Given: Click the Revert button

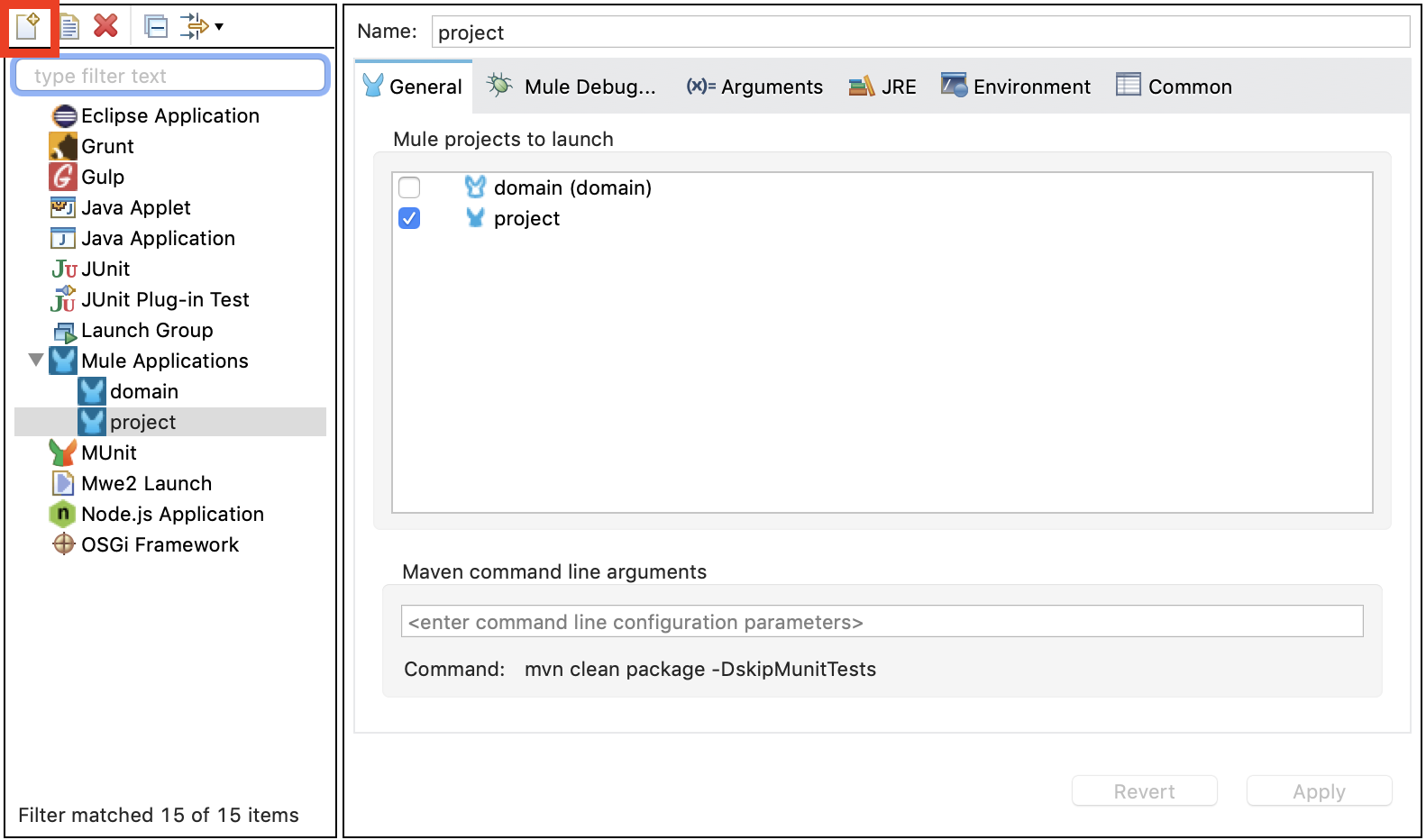Looking at the screenshot, I should click(x=1144, y=791).
